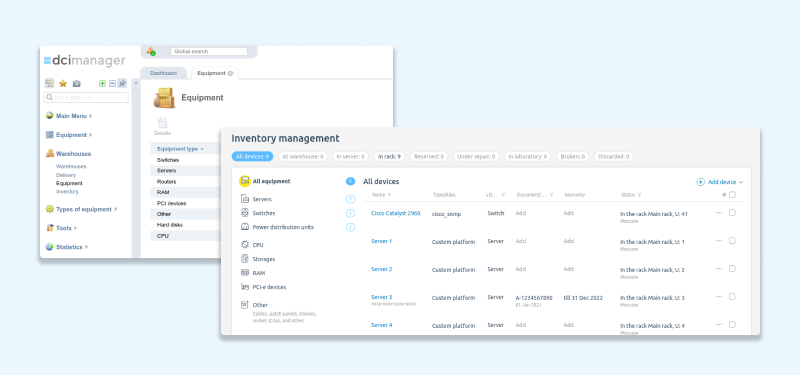
Task: Check the Cisco Catalyst 2960 row checkbox
Action: pos(732,213)
